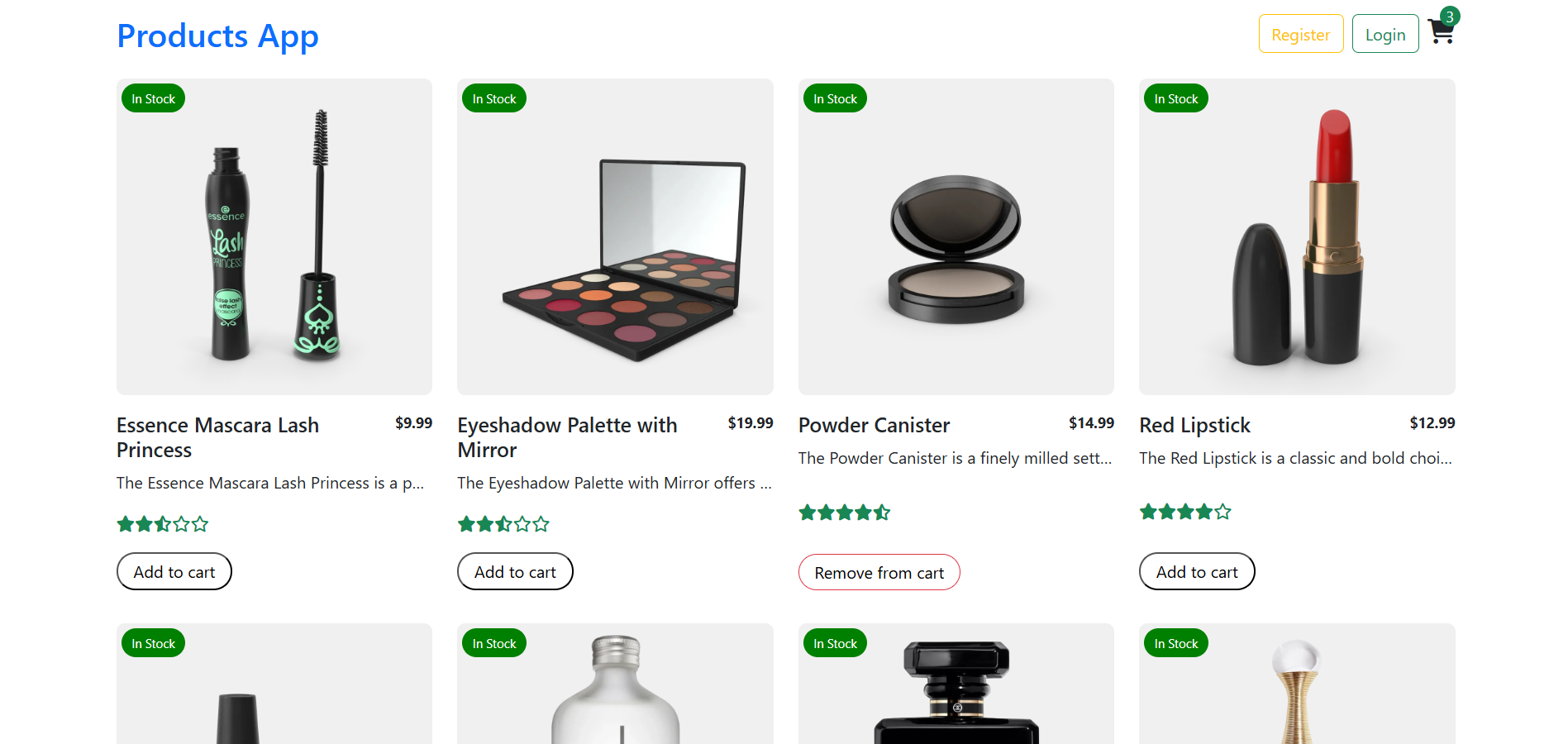Open the shopping cart icon
This screenshot has height=744, width=1568.
pos(1440,33)
